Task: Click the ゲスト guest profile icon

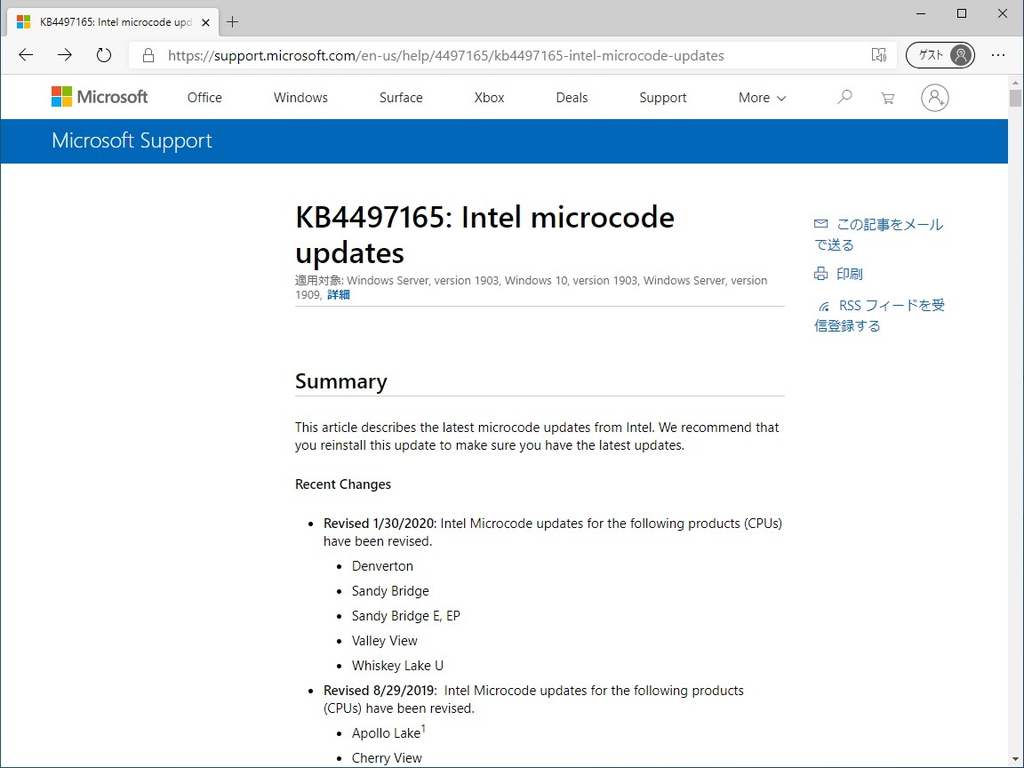Action: click(x=940, y=55)
